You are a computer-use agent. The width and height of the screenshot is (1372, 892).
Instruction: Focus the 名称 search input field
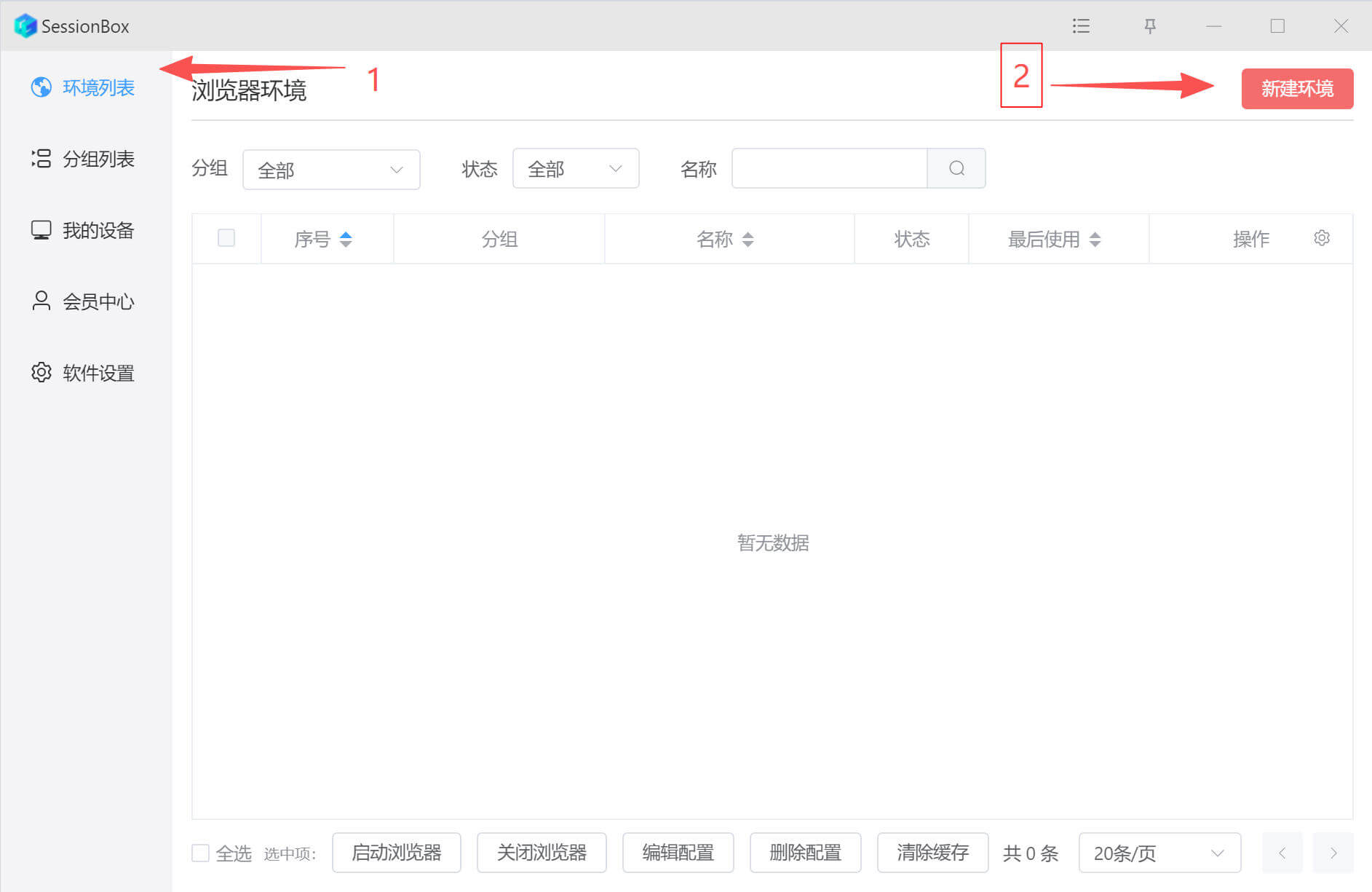pos(829,169)
